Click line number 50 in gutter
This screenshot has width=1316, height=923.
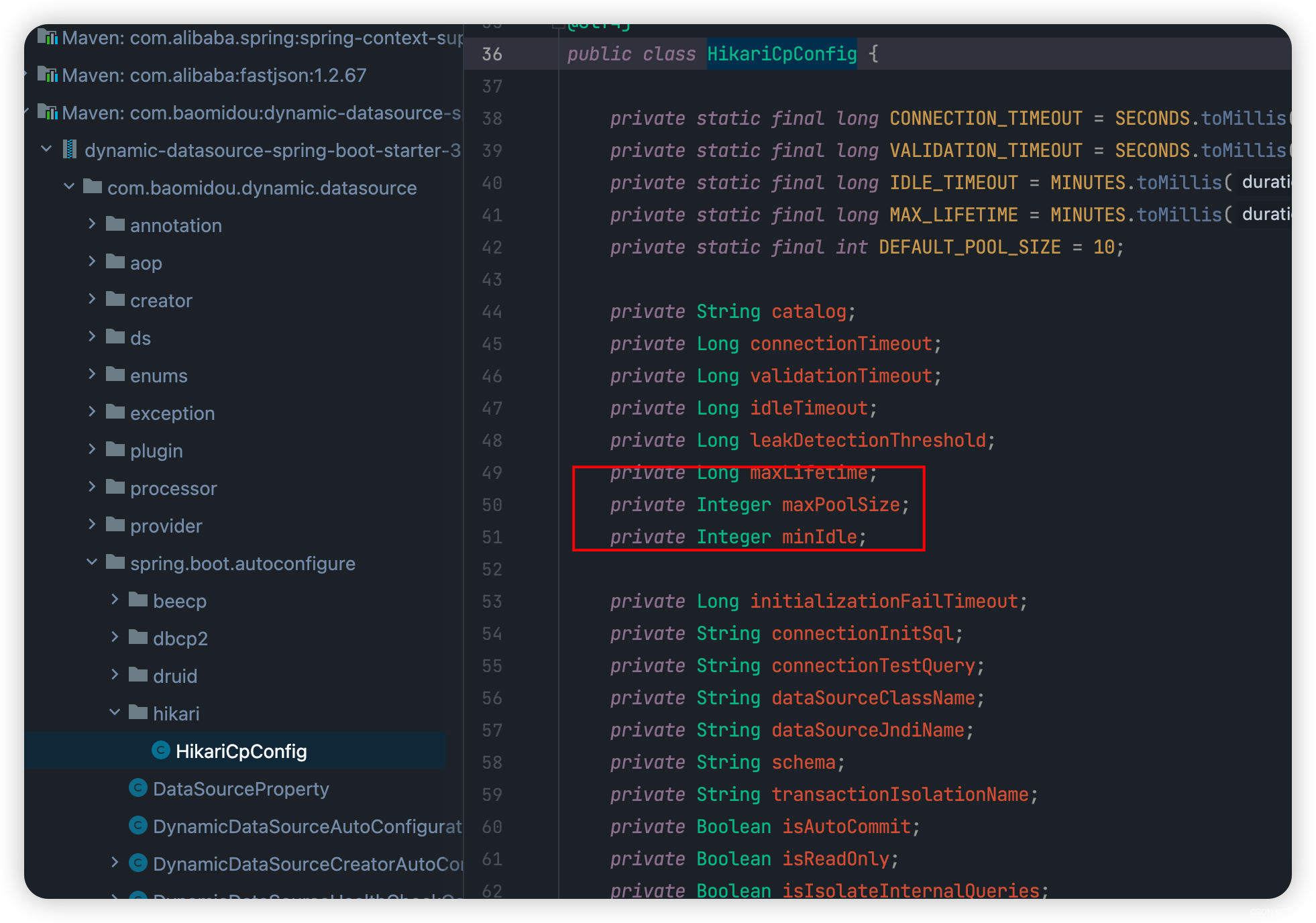click(492, 505)
